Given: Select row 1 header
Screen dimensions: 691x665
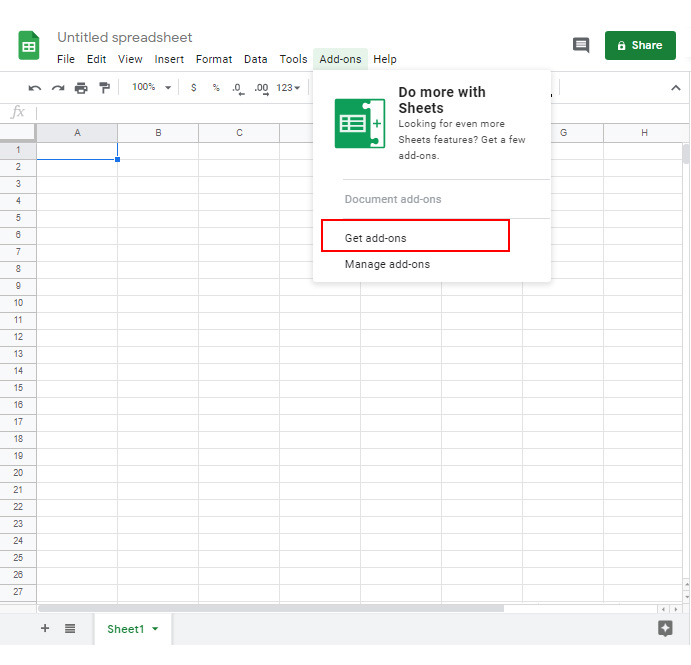Looking at the screenshot, I should pyautogui.click(x=18, y=150).
